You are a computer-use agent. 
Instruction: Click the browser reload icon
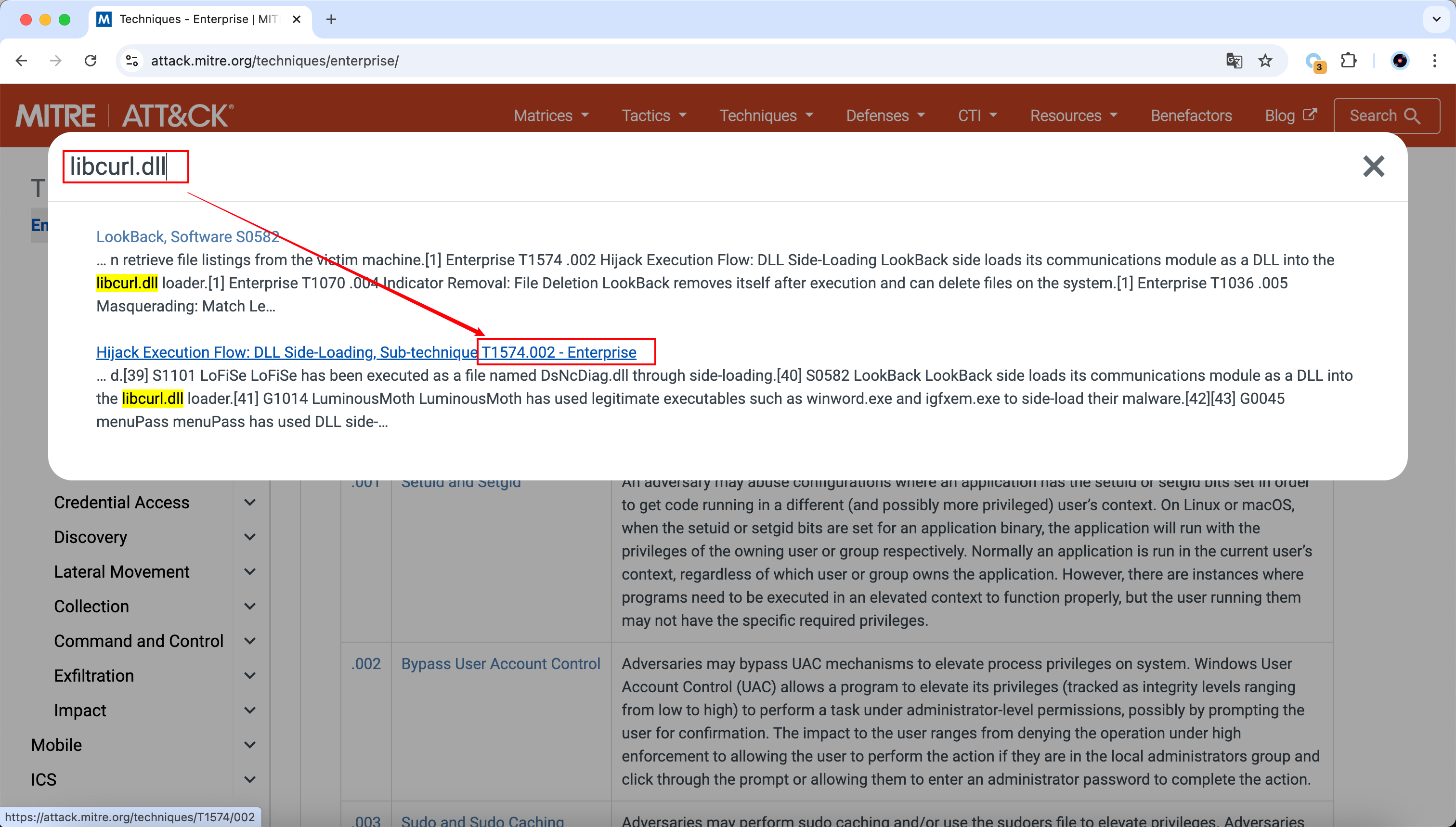click(91, 61)
